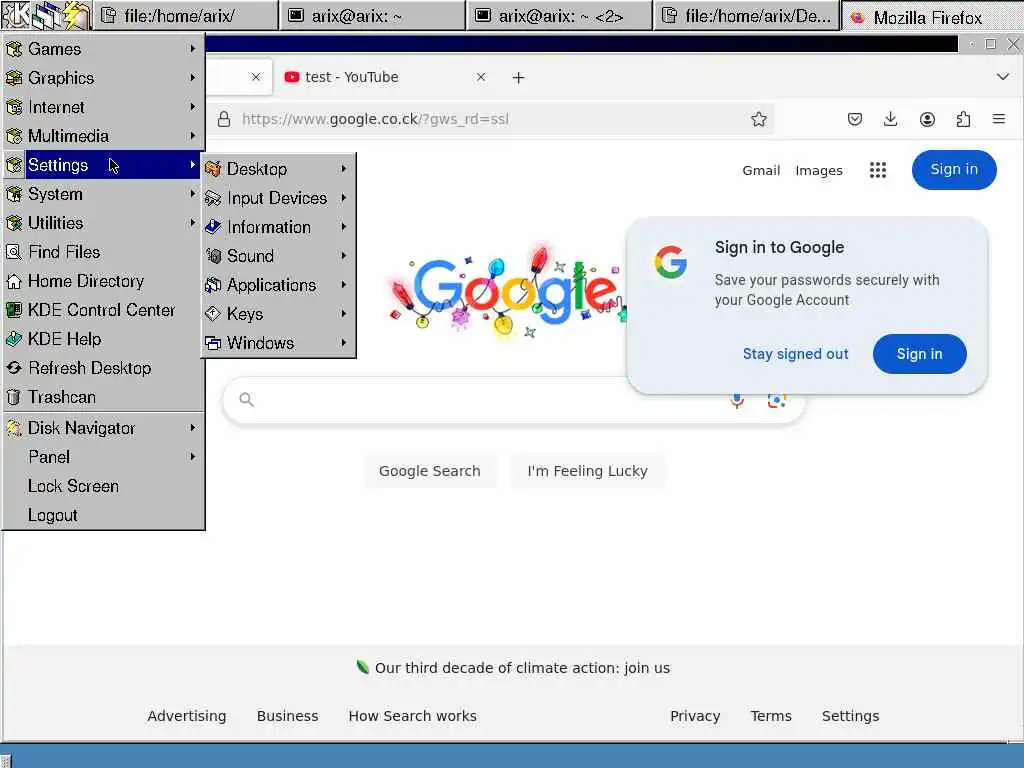Open the Pocket save icon
Screen dimensions: 1024x768
[x=855, y=119]
